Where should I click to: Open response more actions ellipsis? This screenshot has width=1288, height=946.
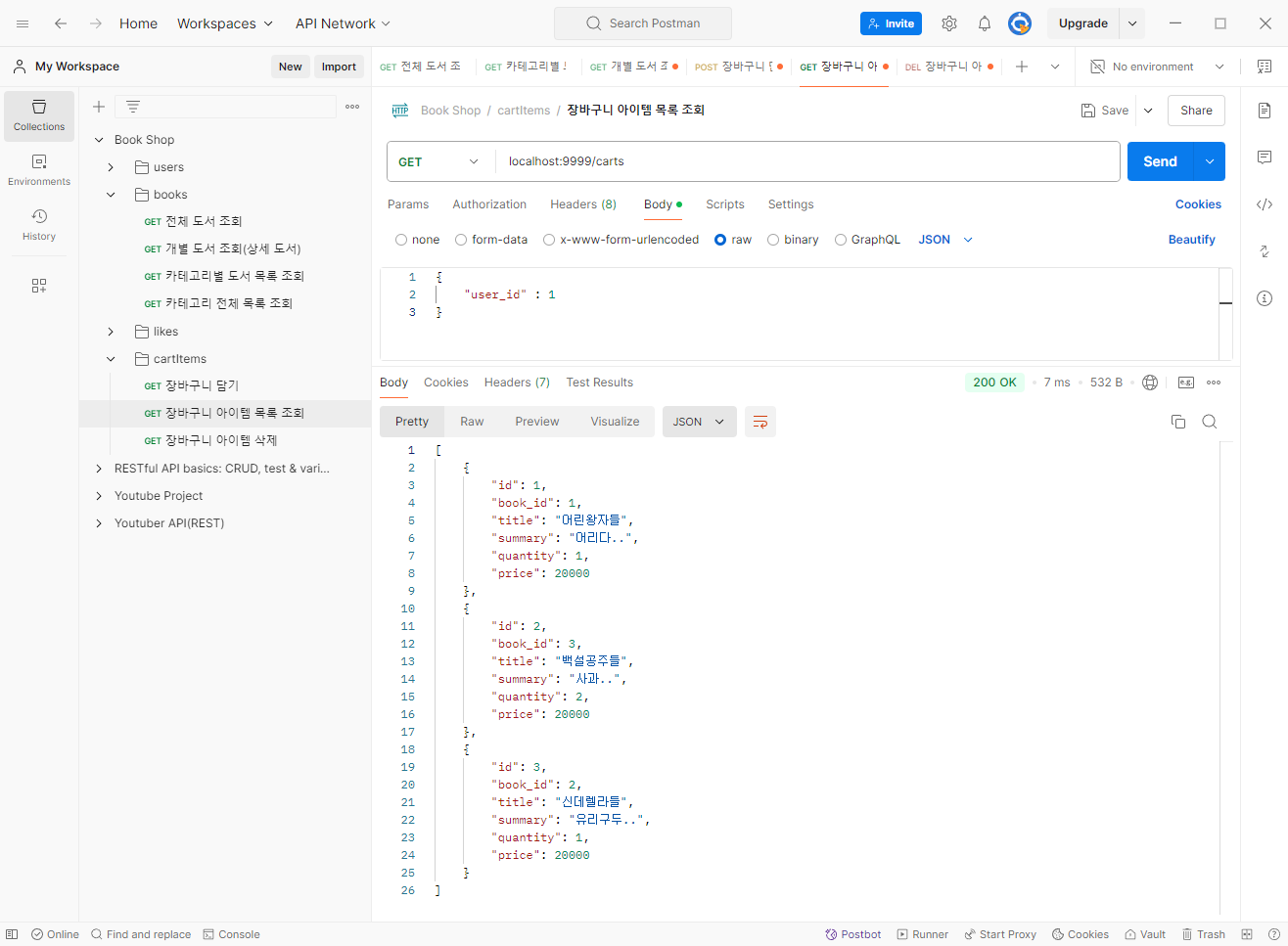coord(1214,383)
